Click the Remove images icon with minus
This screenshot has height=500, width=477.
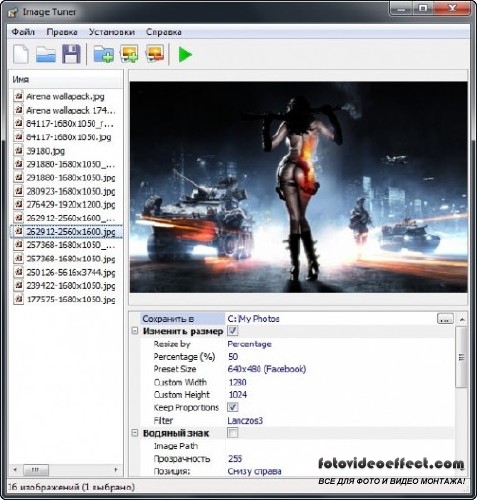[155, 54]
